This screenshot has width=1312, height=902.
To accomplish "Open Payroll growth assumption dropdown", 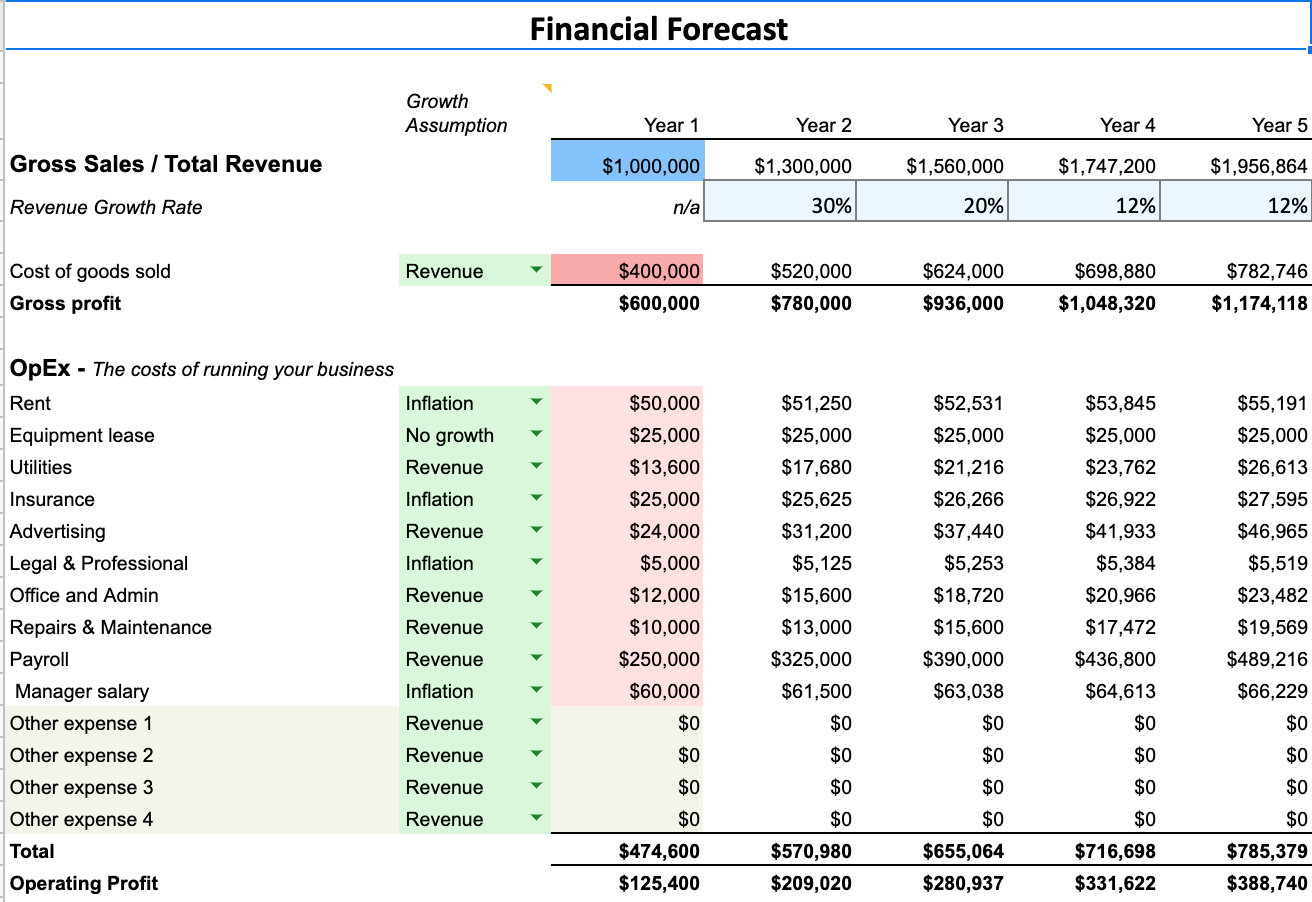I will (x=536, y=658).
